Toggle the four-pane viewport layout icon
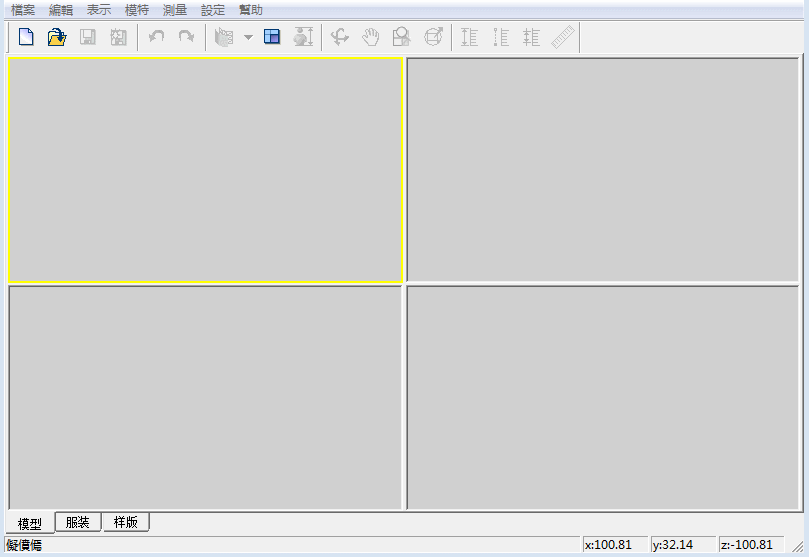 (x=272, y=38)
